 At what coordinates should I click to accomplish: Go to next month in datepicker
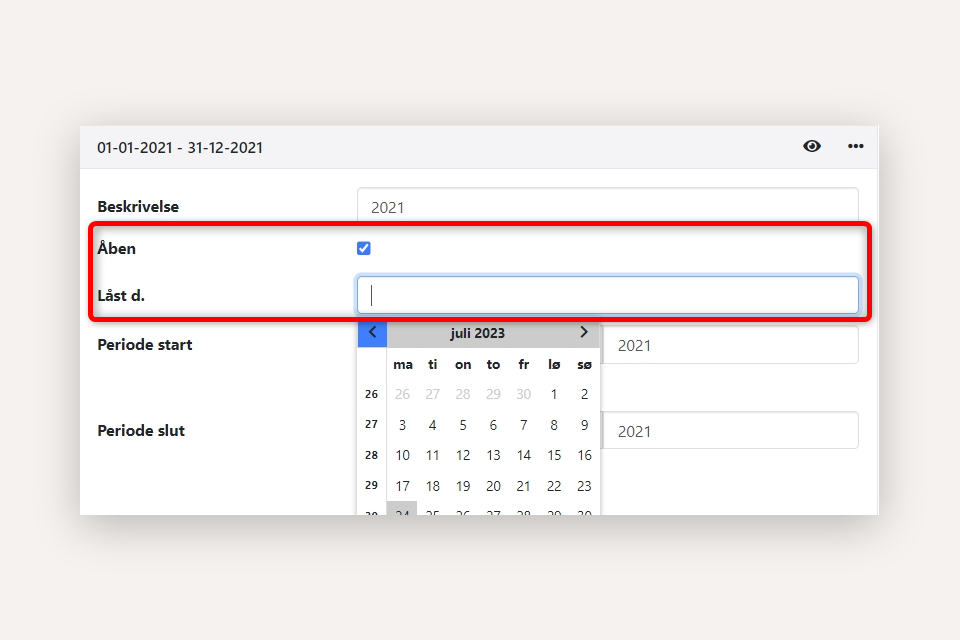pos(584,333)
